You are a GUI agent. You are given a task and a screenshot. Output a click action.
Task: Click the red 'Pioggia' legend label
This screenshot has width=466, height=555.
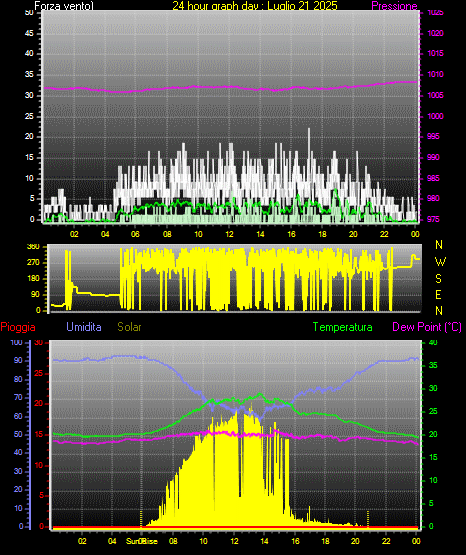[18, 327]
